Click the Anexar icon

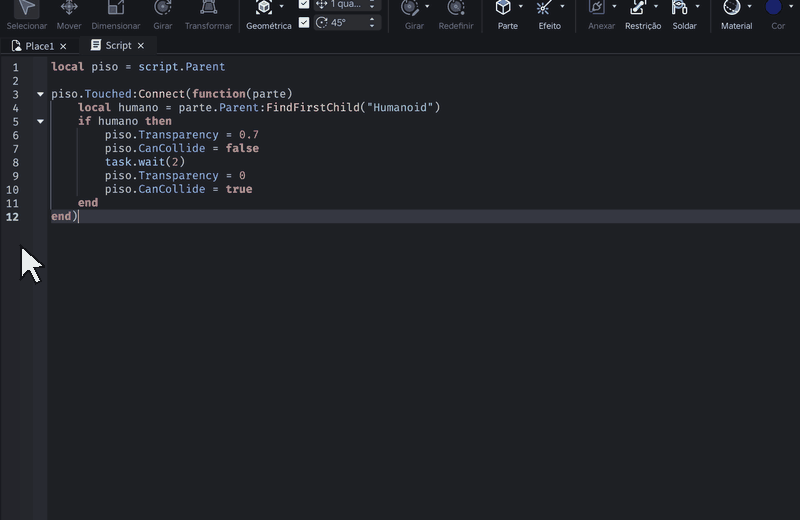point(596,7)
